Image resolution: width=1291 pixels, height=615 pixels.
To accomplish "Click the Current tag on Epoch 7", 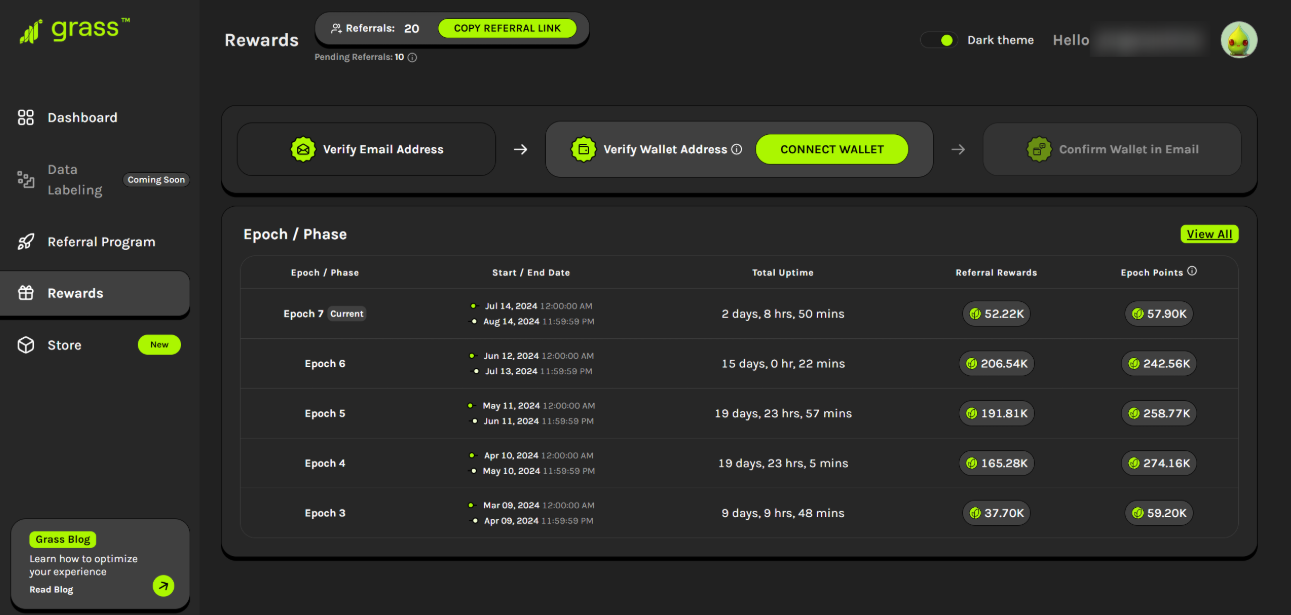I will point(347,314).
